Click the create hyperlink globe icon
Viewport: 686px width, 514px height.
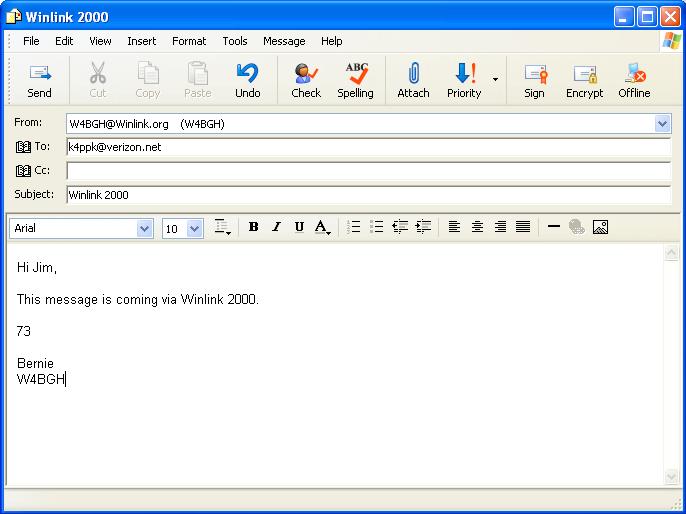[x=577, y=227]
